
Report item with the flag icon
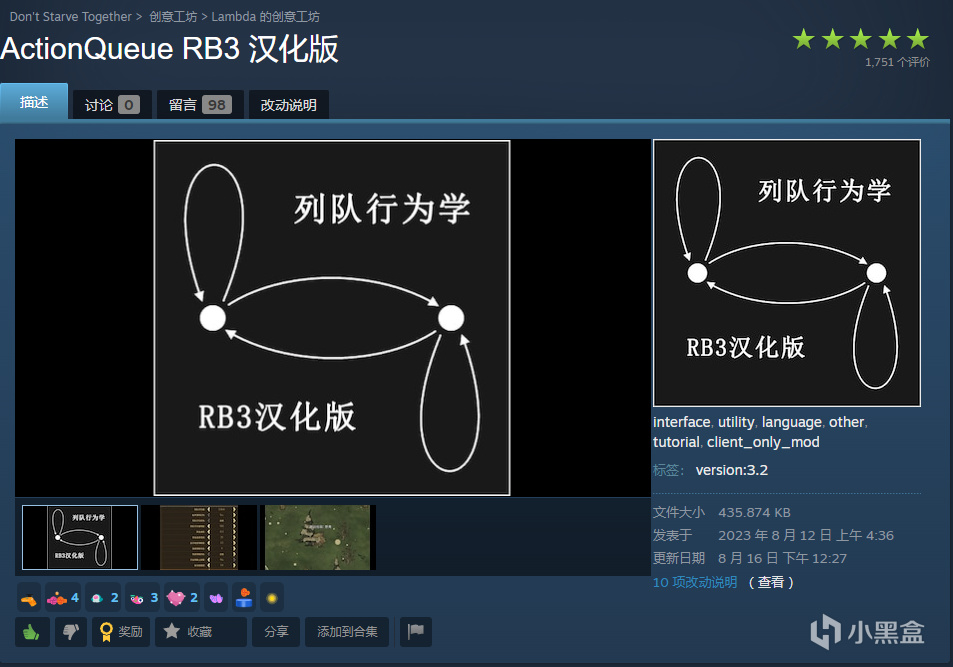(x=416, y=632)
